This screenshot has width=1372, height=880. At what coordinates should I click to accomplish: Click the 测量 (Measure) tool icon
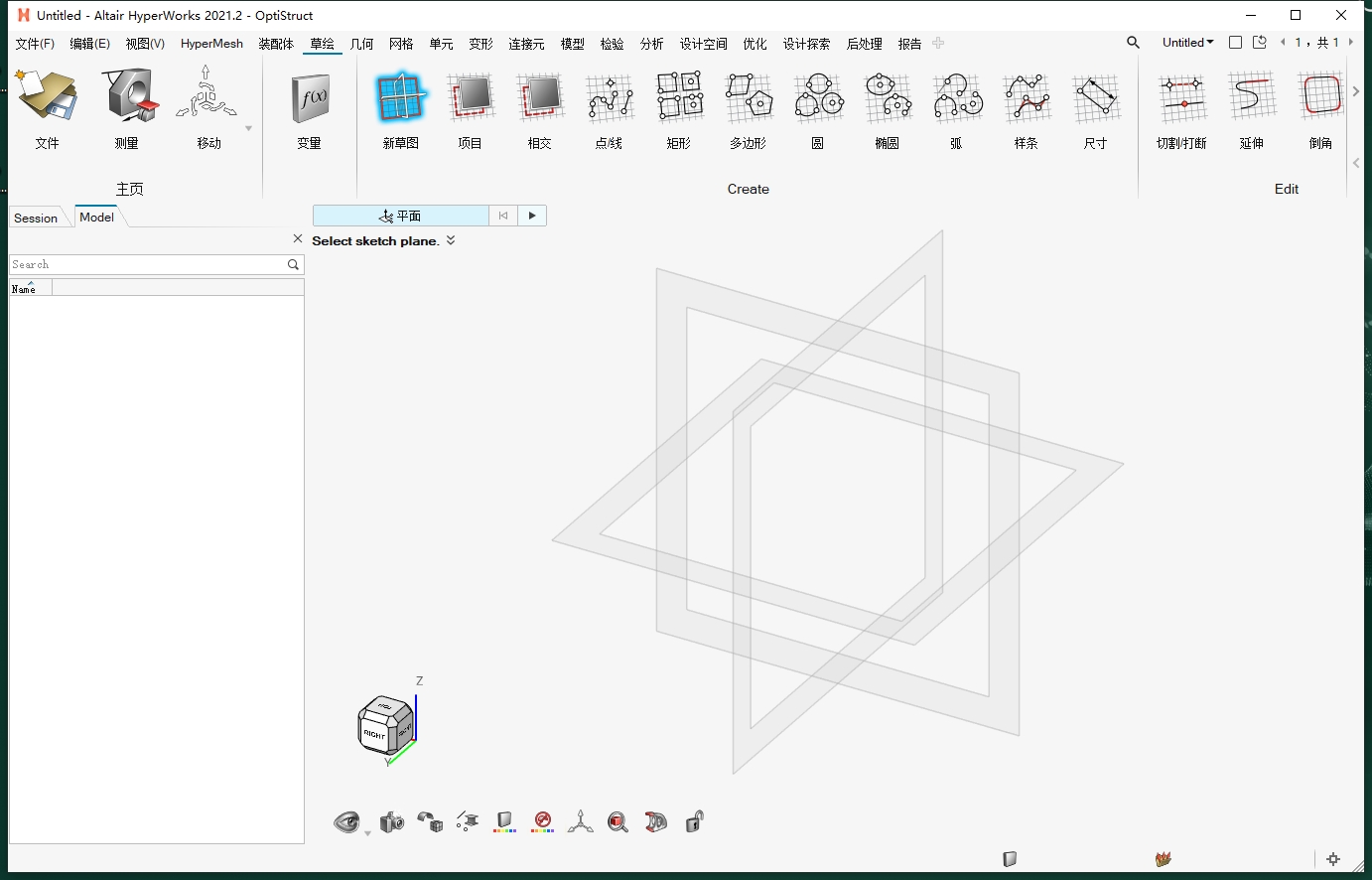(128, 97)
